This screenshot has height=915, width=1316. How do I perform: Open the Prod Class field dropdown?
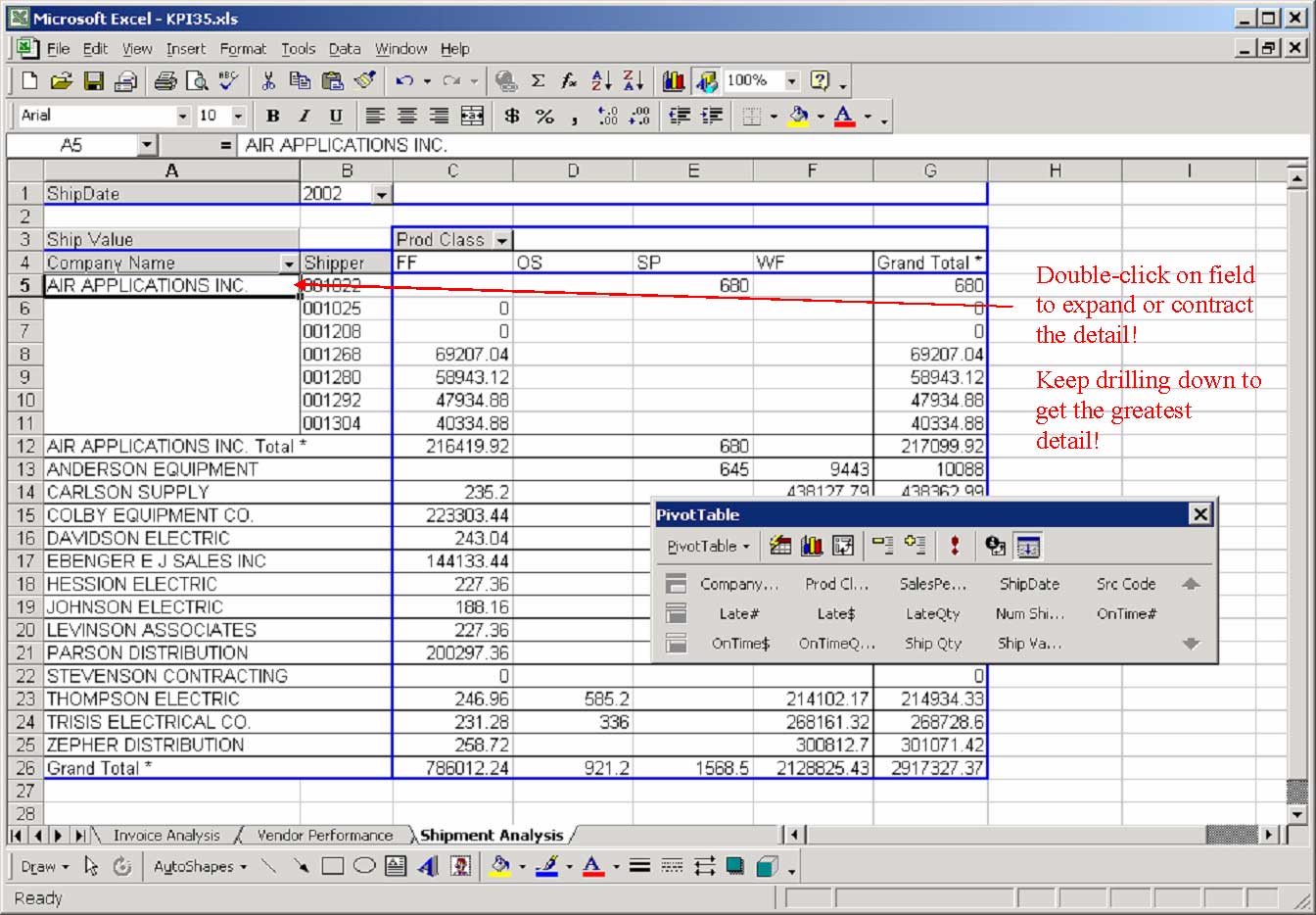click(502, 240)
